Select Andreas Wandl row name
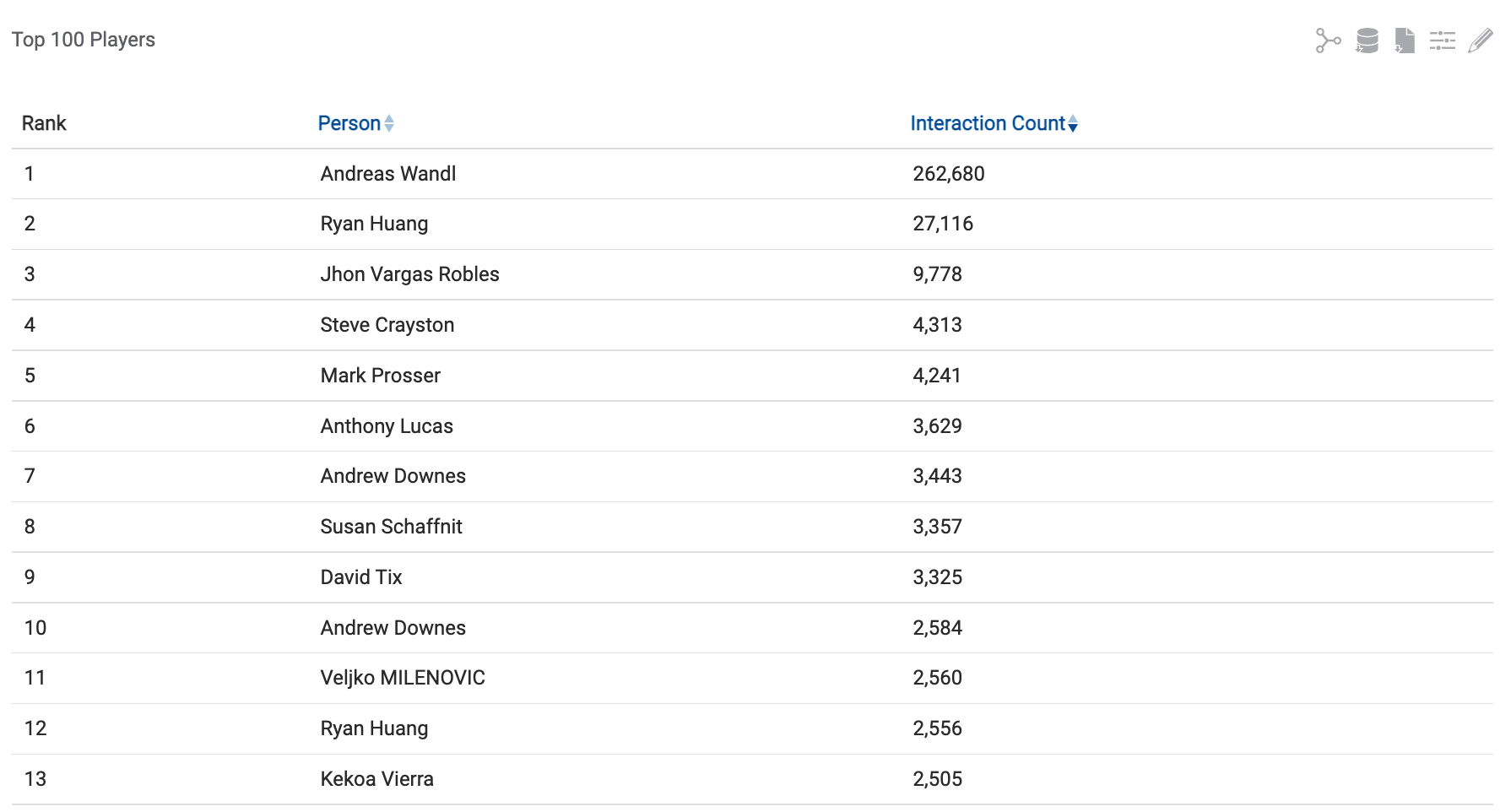Screen dimensions: 1511x812 (387, 174)
